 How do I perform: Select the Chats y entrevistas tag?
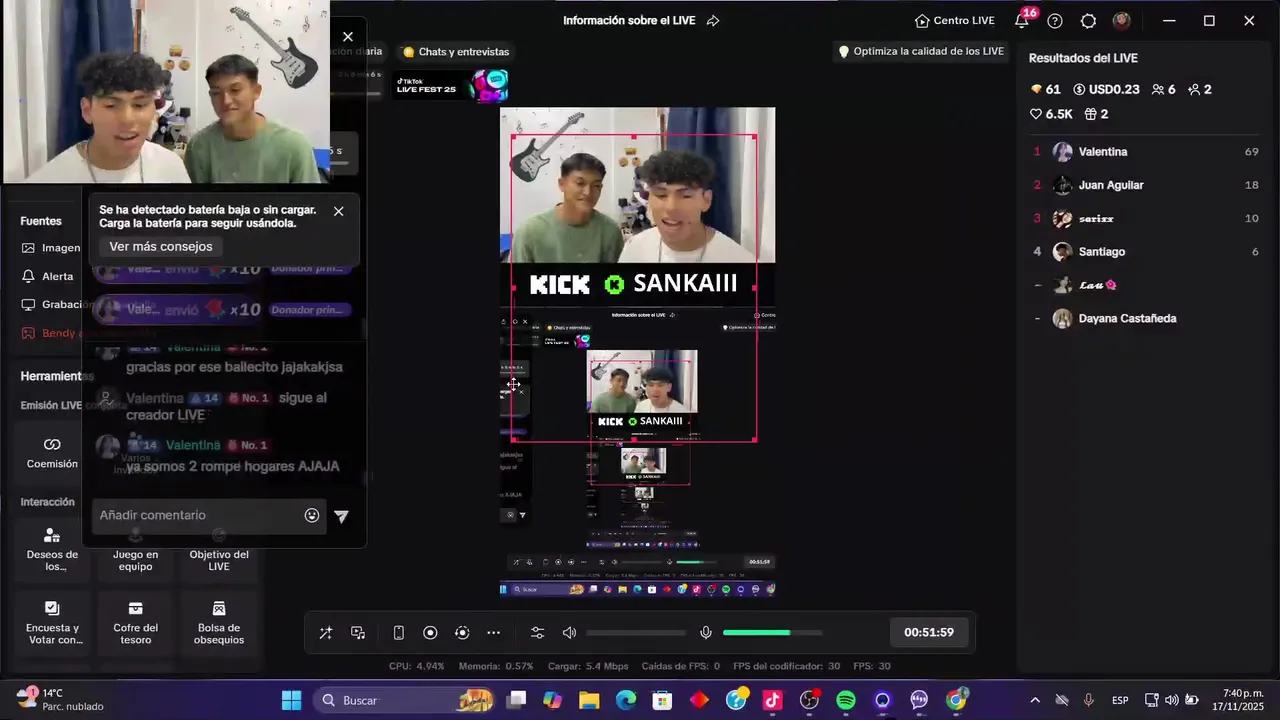[x=456, y=52]
